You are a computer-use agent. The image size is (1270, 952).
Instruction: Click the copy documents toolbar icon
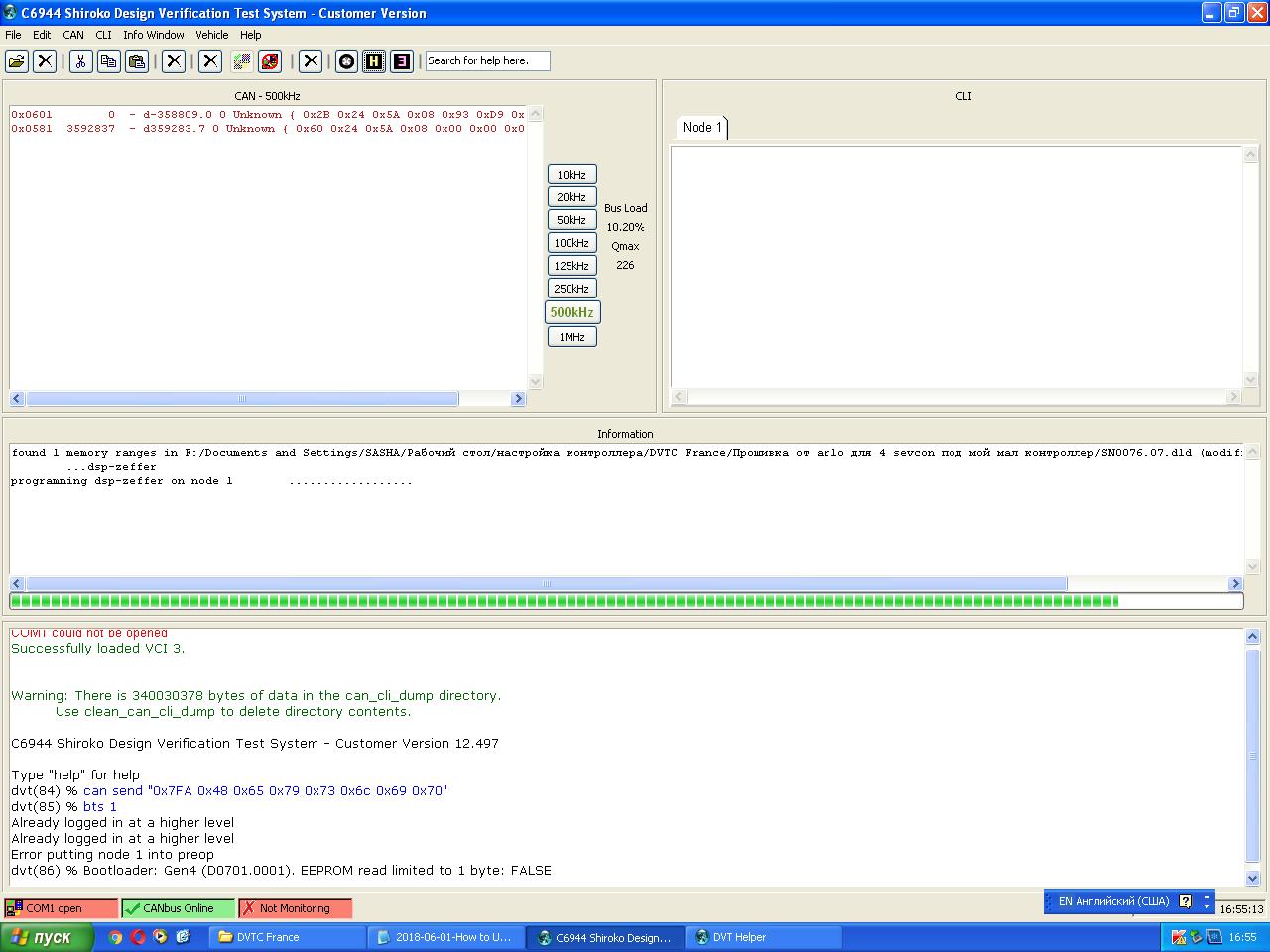(108, 61)
